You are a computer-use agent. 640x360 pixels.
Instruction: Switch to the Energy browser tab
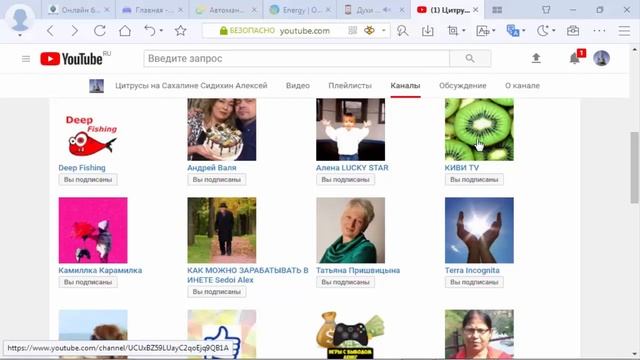pyautogui.click(x=300, y=10)
